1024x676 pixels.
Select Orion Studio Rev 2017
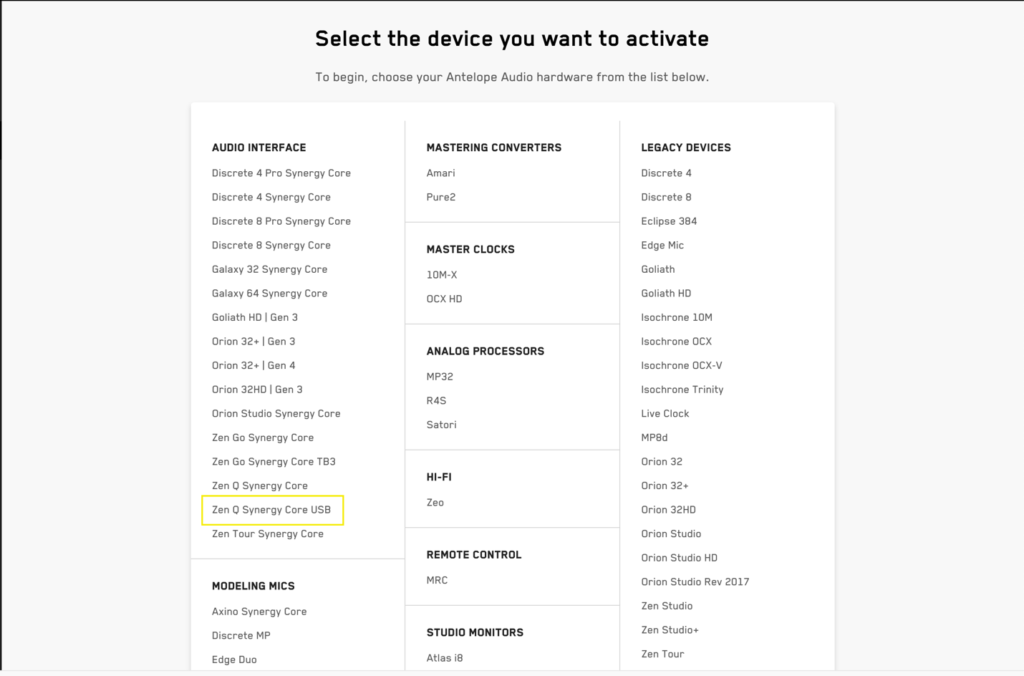click(695, 582)
